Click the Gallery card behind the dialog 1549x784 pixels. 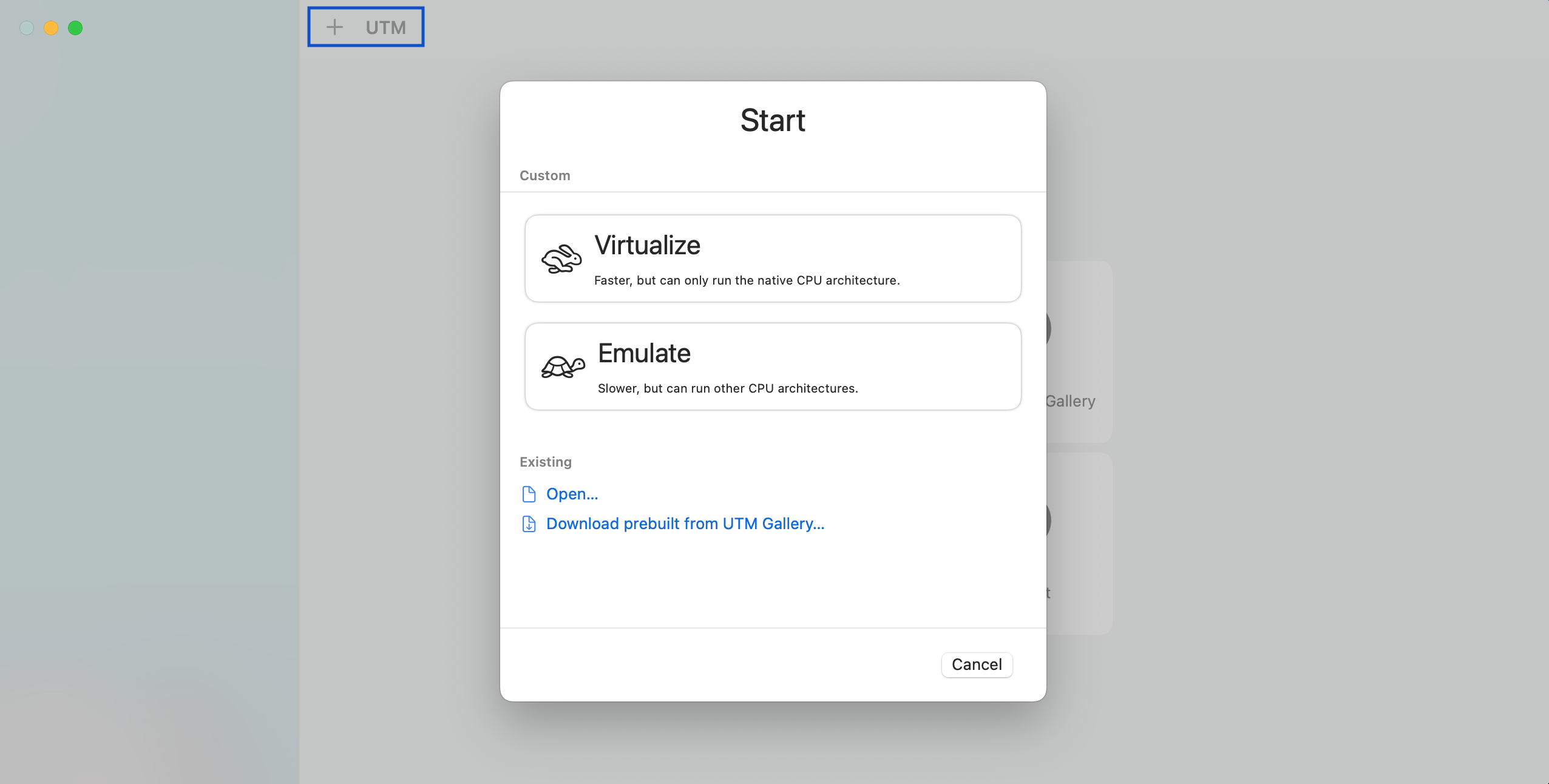pyautogui.click(x=1079, y=352)
